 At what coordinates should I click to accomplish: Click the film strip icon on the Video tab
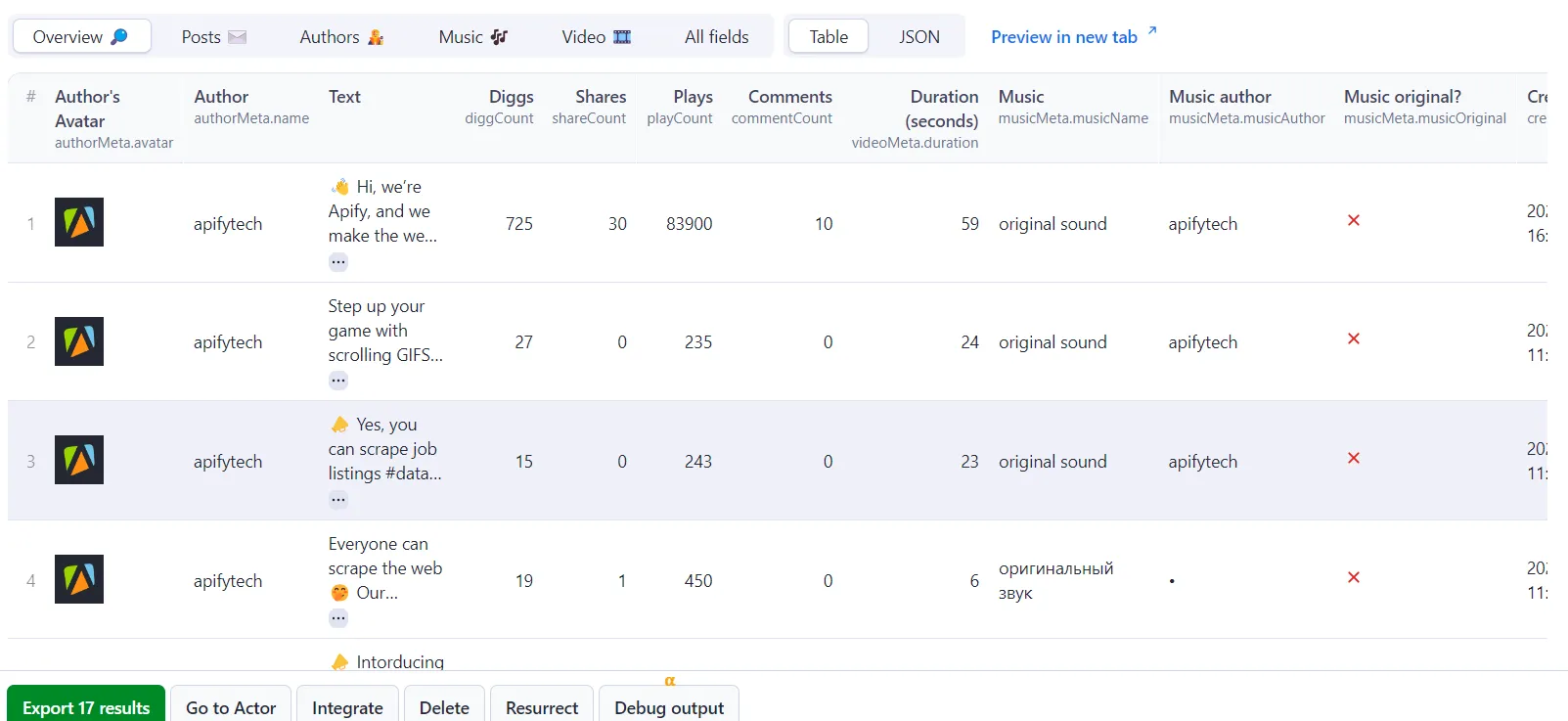(622, 37)
